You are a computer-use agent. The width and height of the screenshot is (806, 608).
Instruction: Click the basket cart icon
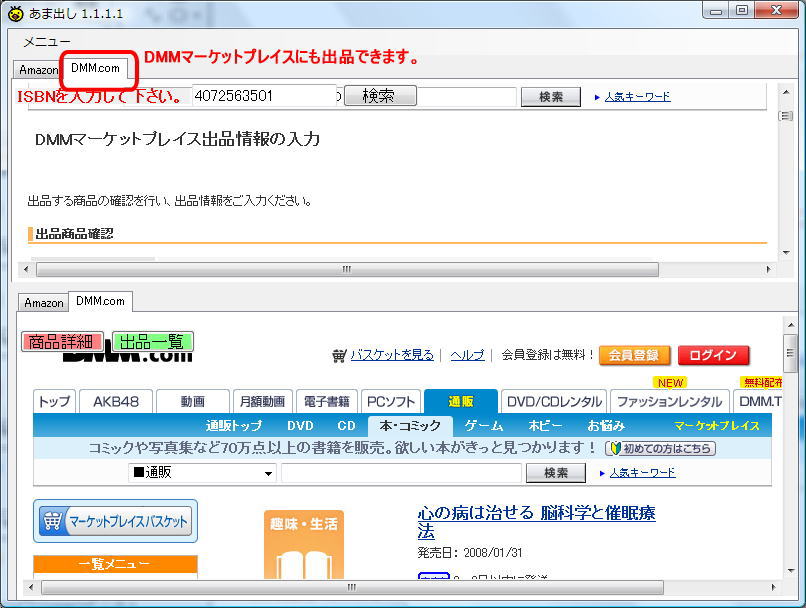click(339, 355)
